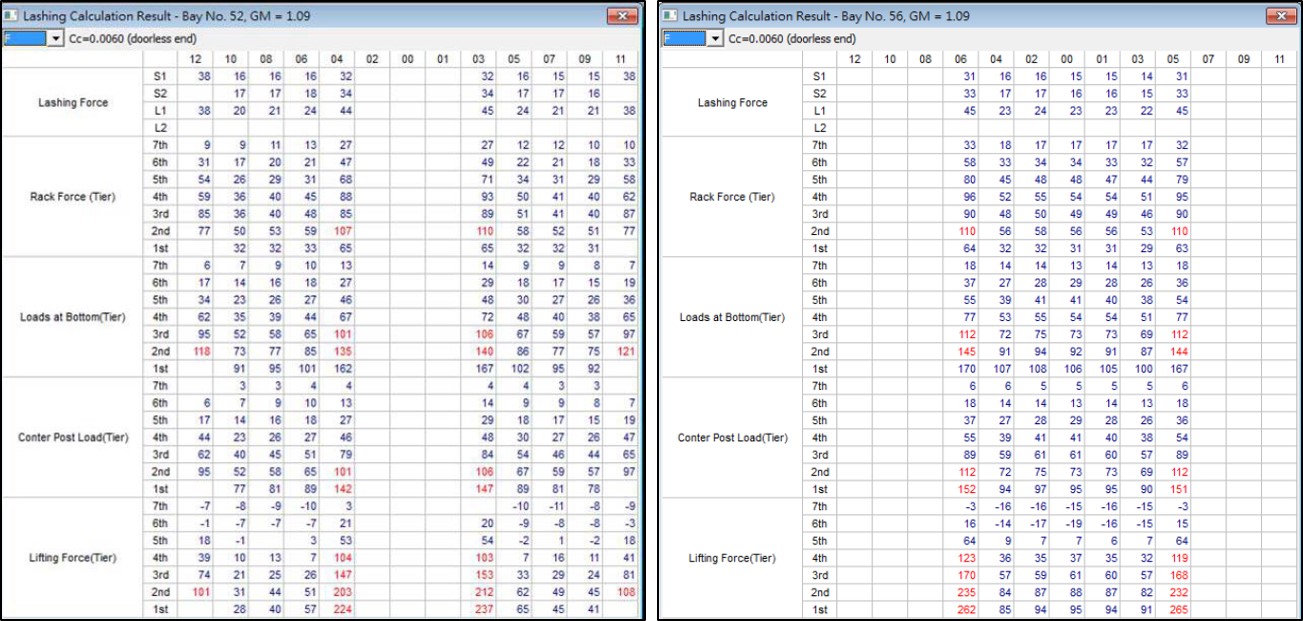This screenshot has width=1303, height=621.
Task: Click the highlighted combo field in Bay 56
Action: coord(684,38)
